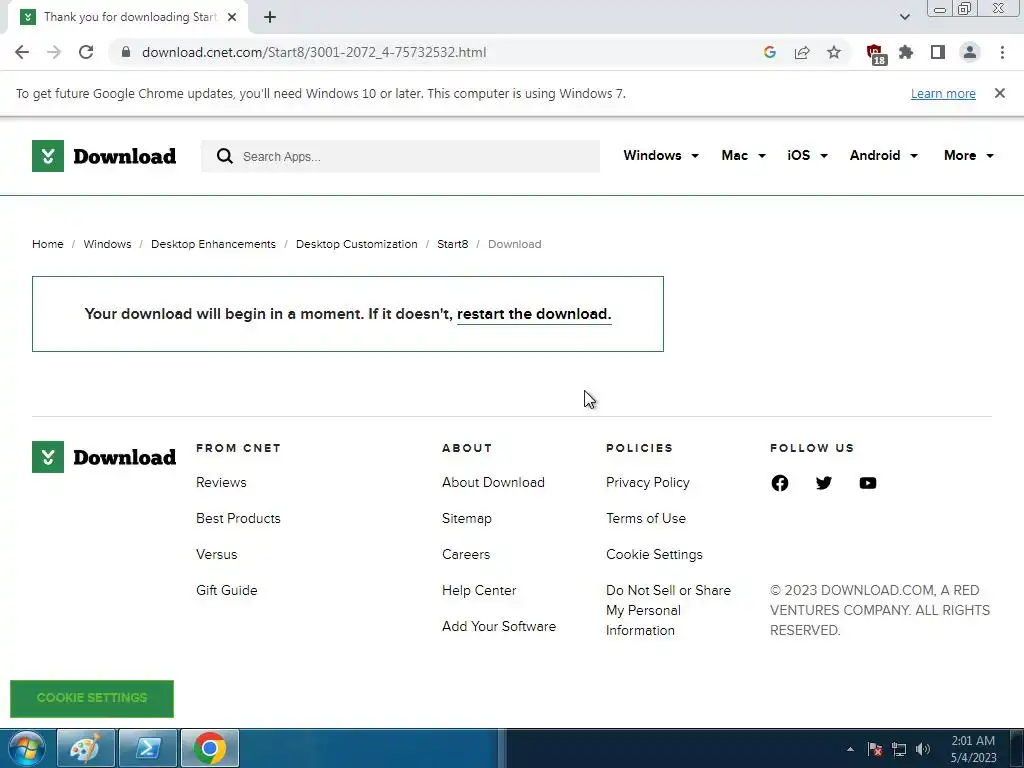Close the Thank you for downloading tab
Viewport: 1024px width, 768px height.
click(x=232, y=17)
